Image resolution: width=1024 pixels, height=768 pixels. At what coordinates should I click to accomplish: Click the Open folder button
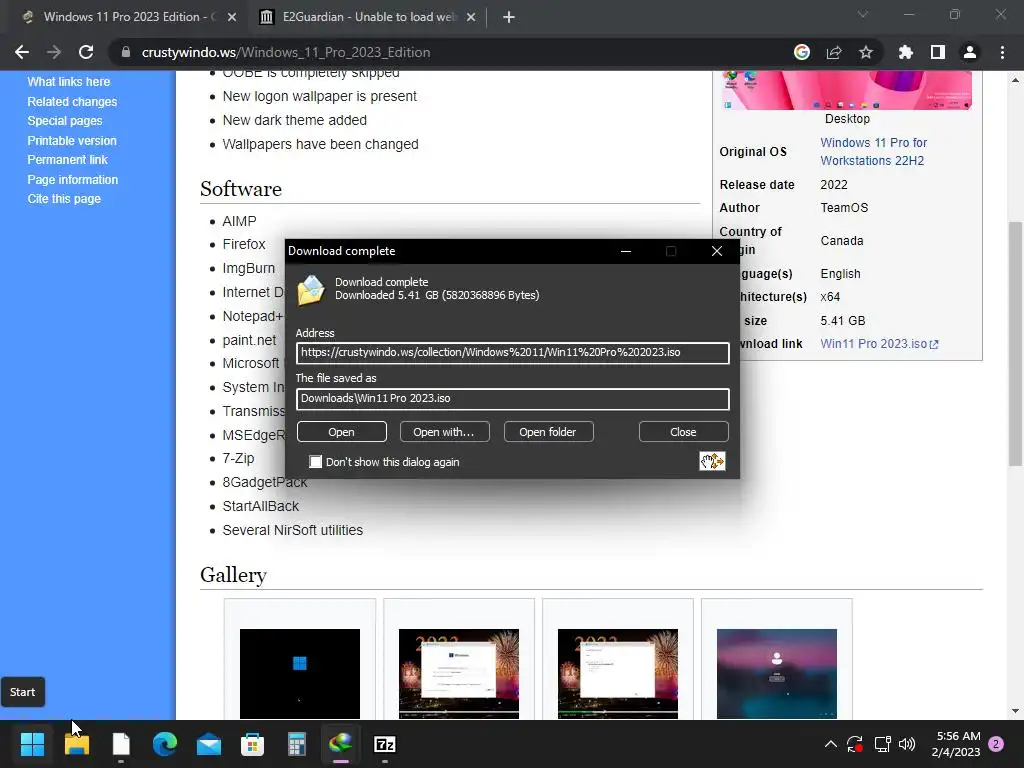click(548, 432)
